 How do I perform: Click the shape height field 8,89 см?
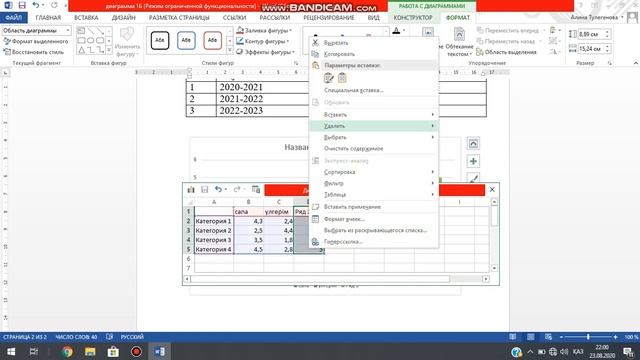pos(591,34)
